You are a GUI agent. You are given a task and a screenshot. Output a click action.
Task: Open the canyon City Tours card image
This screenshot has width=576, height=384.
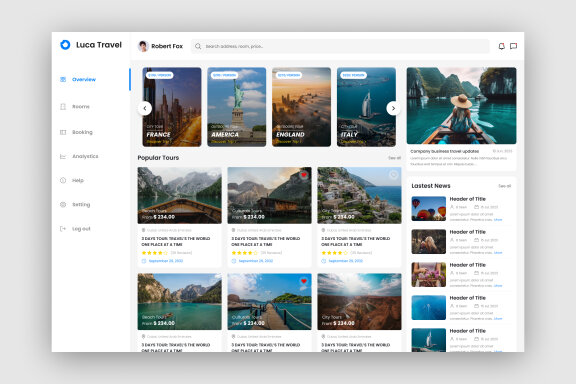click(x=359, y=302)
